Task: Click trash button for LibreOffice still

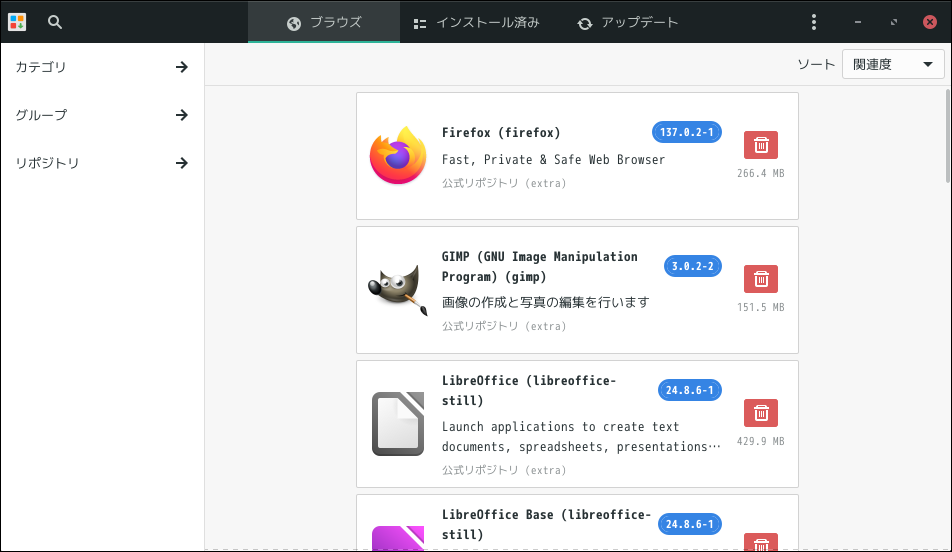Action: pyautogui.click(x=761, y=414)
